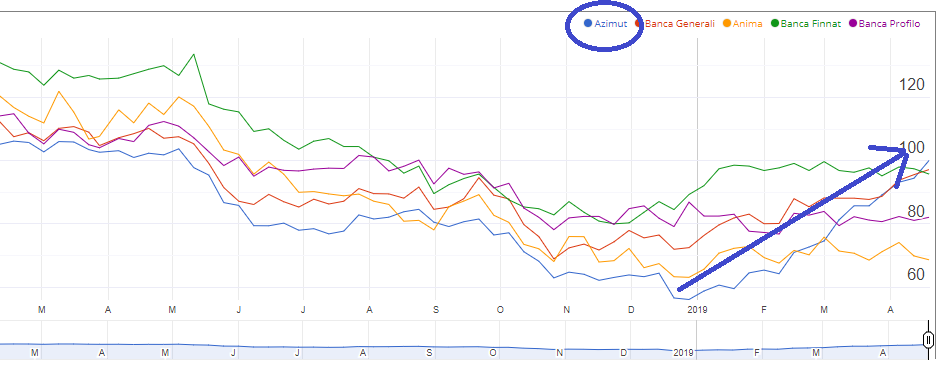
Task: Click the Banca Generali red legend dot
Action: point(640,24)
